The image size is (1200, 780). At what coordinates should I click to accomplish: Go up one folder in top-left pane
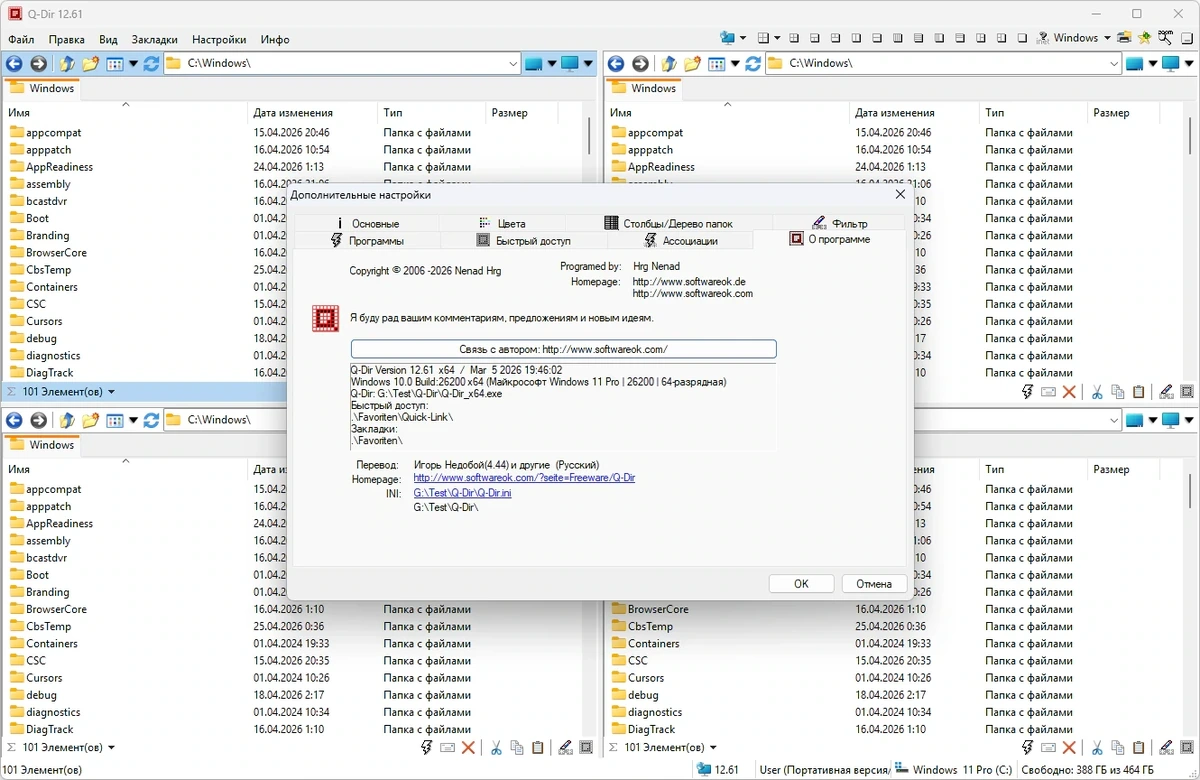(66, 63)
